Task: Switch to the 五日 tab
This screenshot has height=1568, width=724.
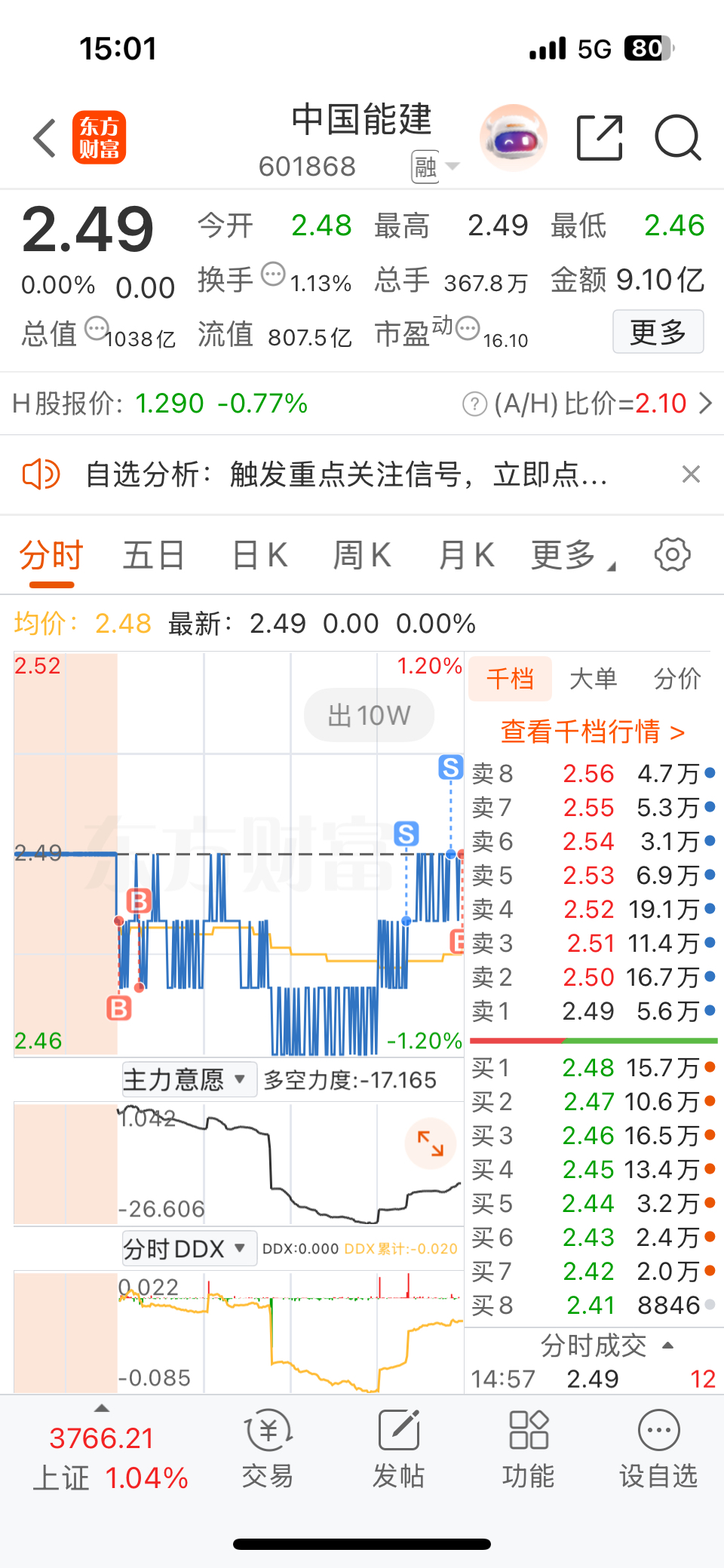Action: [154, 556]
